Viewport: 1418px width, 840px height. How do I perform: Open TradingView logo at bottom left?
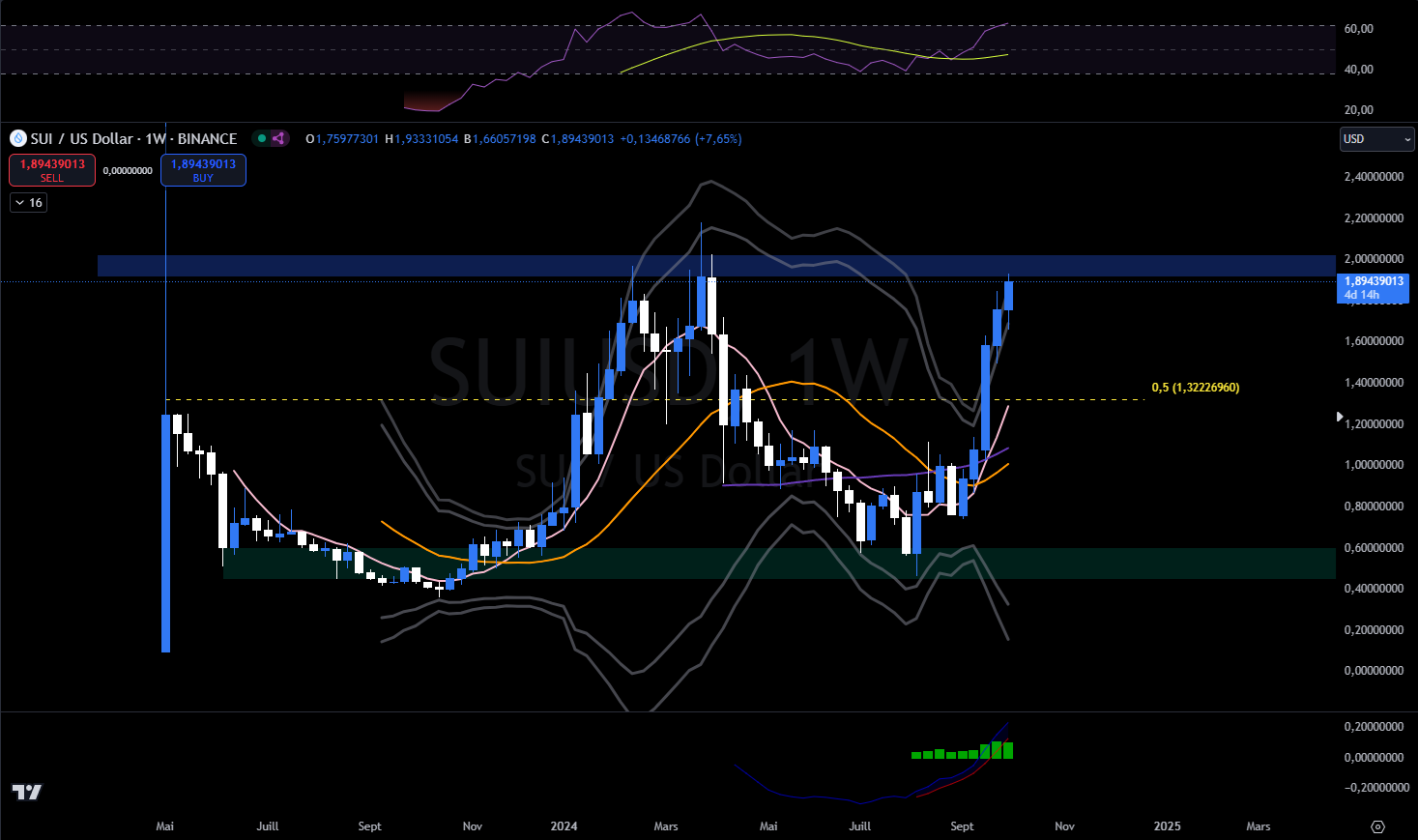point(27,792)
